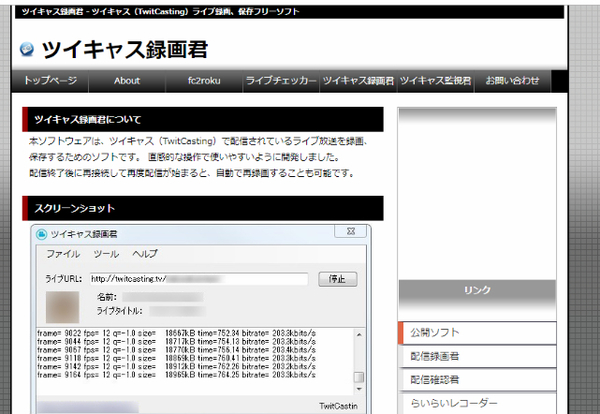This screenshot has width=600, height=414.
Task: Switch to the ライブチェッカー tab
Action: [281, 80]
